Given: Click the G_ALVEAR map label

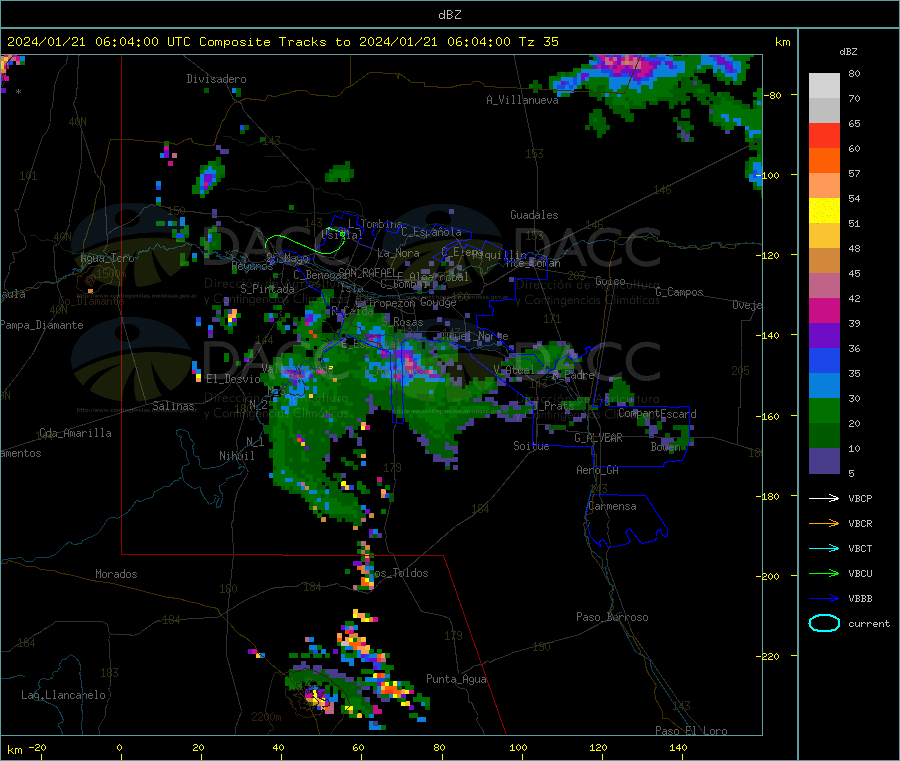Looking at the screenshot, I should click(x=598, y=438).
